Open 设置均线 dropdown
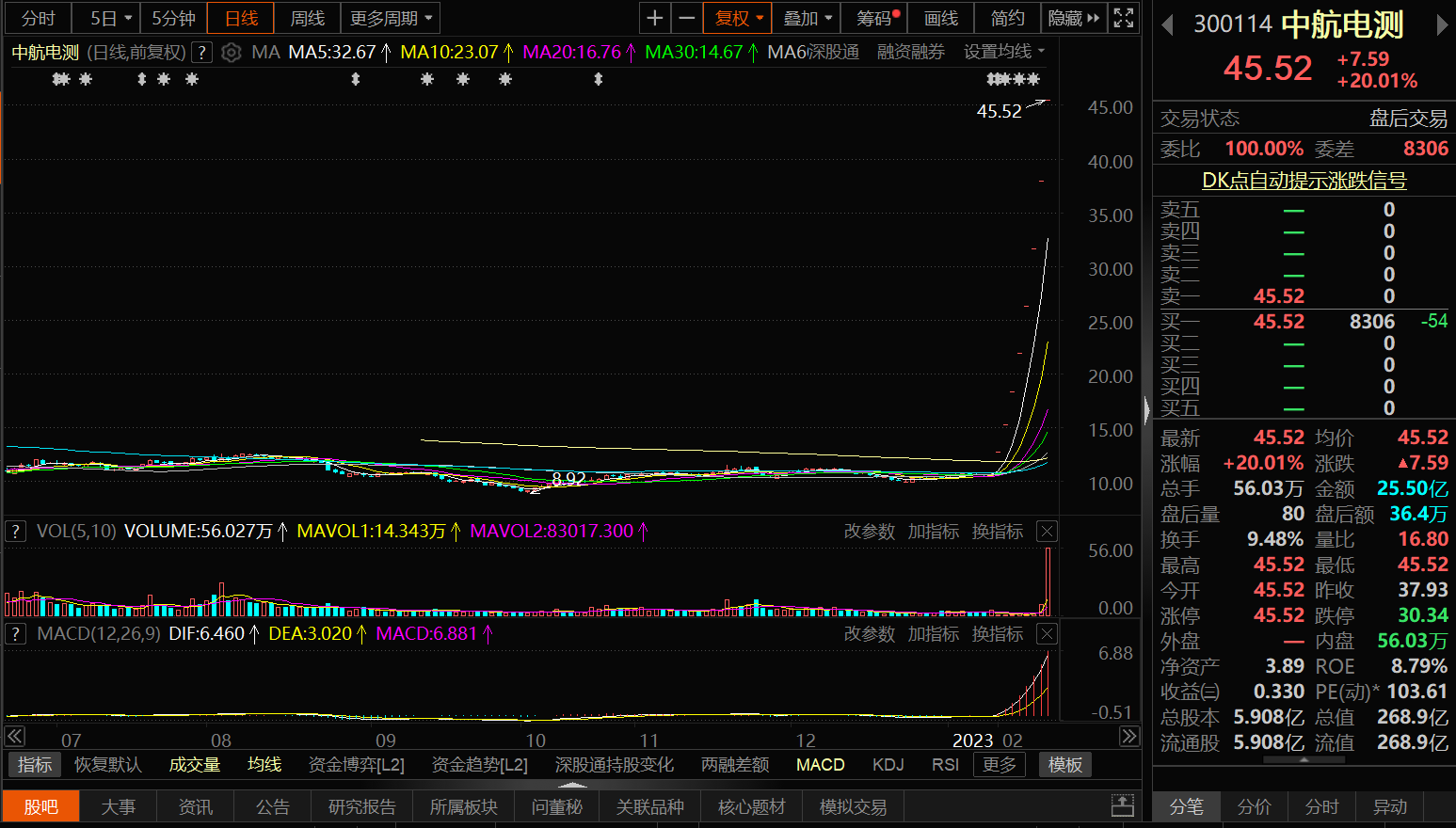The width and height of the screenshot is (1456, 828). pos(1003,52)
